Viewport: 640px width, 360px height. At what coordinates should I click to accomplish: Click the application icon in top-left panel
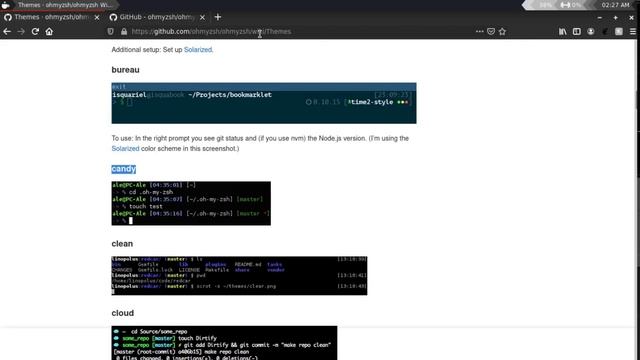pyautogui.click(x=5, y=5)
